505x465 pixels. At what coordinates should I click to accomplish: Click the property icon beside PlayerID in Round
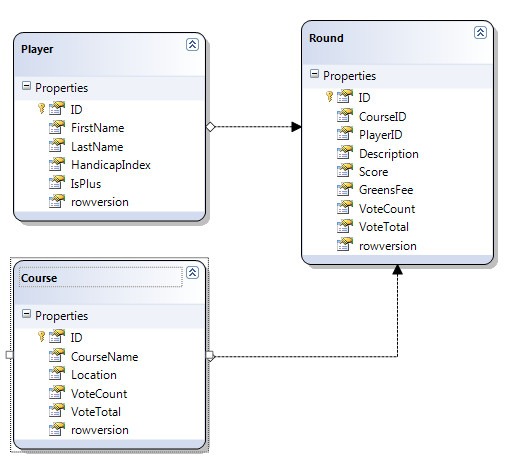pyautogui.click(x=345, y=134)
